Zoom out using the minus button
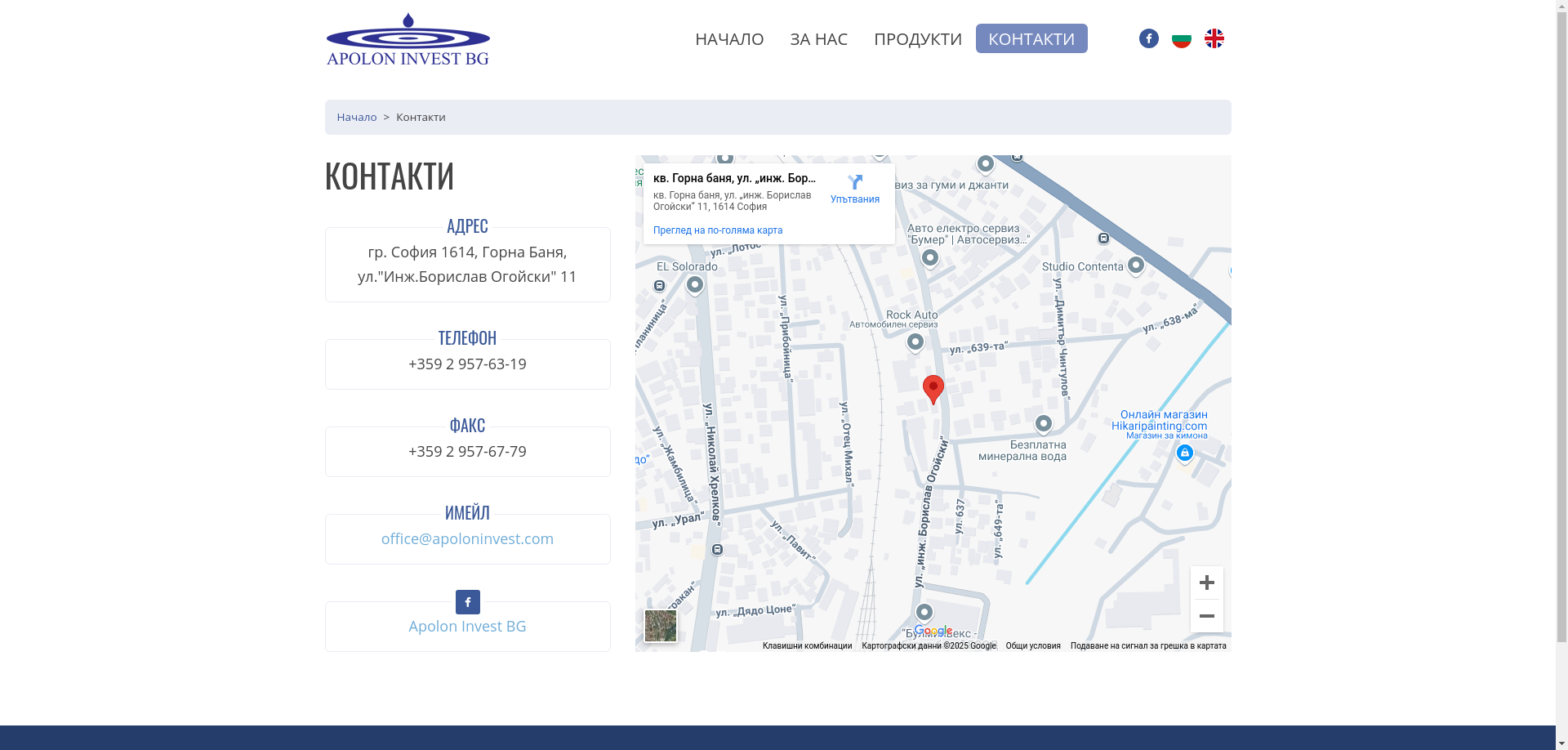 tap(1207, 615)
